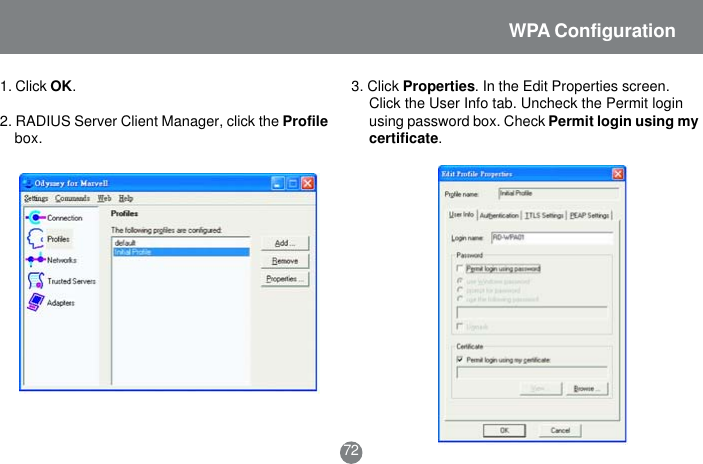Toggle Permit login using my certificate checkbox
The image size is (703, 464).
[460, 359]
